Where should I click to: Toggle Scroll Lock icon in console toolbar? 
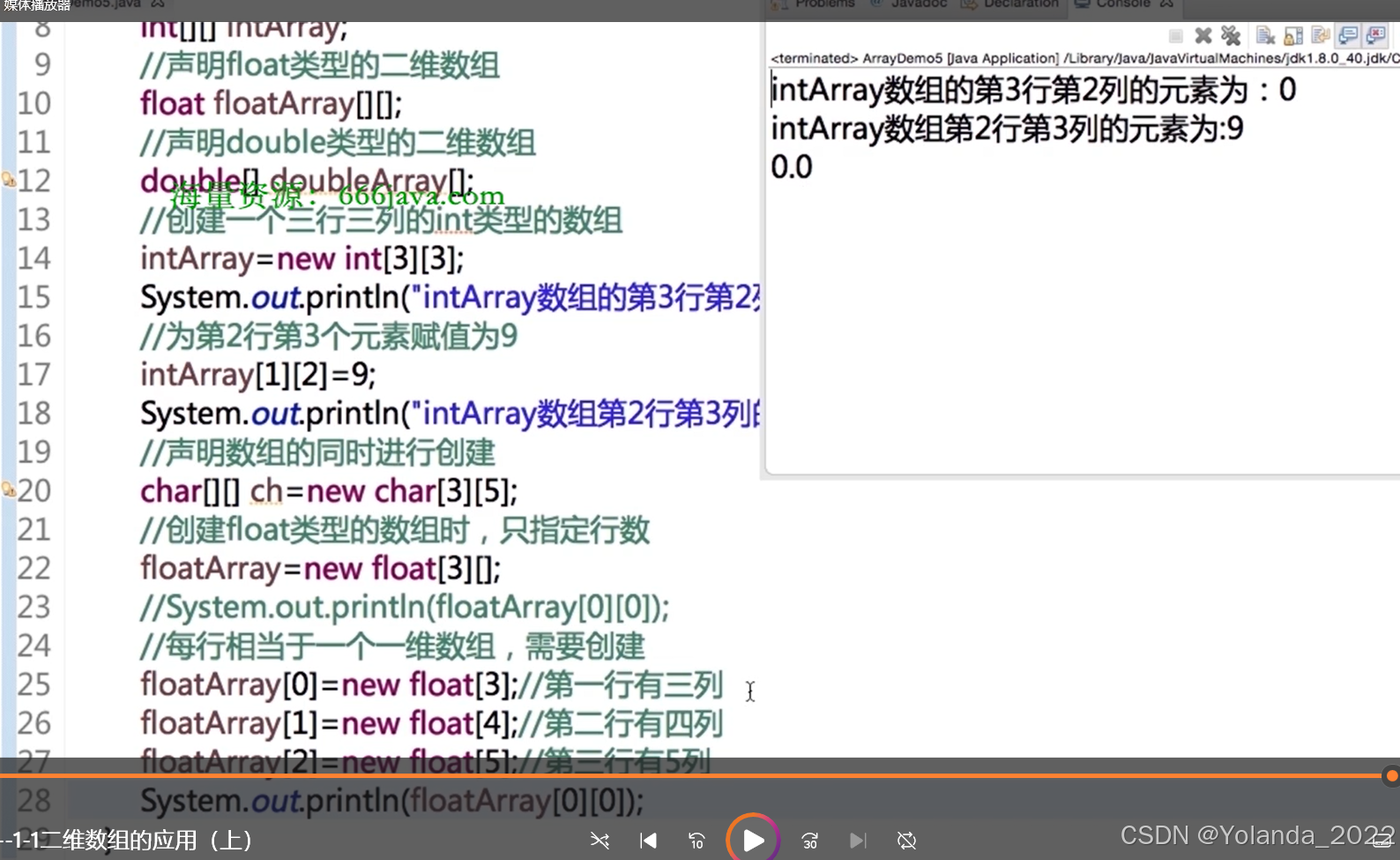(x=1293, y=36)
